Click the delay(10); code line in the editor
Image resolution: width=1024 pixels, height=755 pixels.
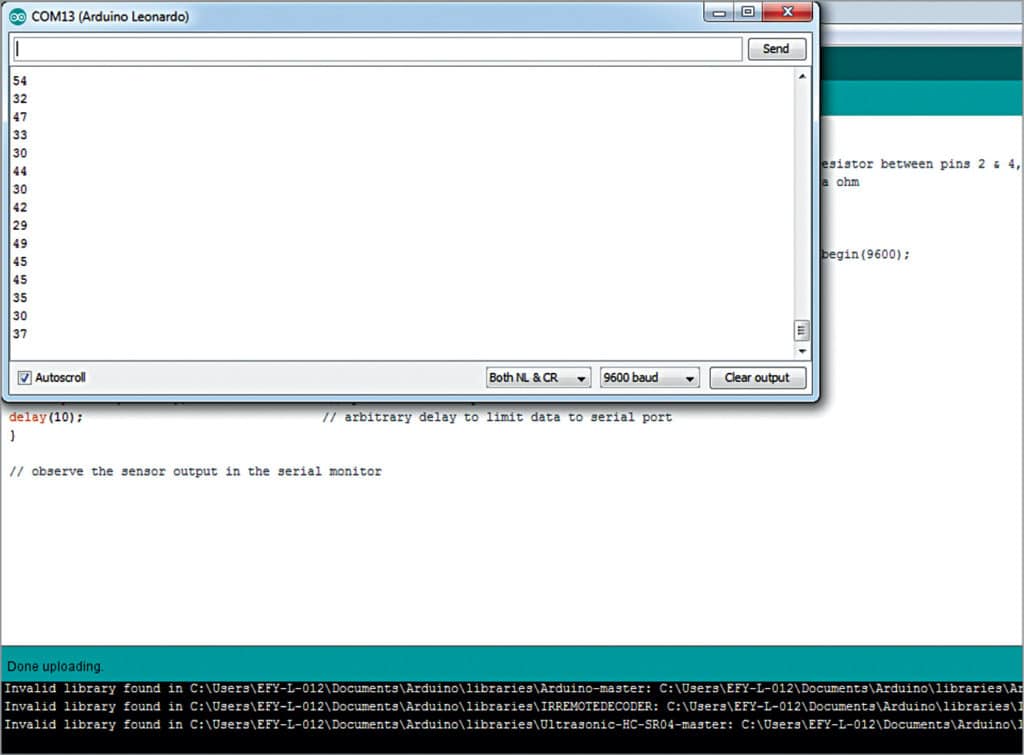pos(46,417)
